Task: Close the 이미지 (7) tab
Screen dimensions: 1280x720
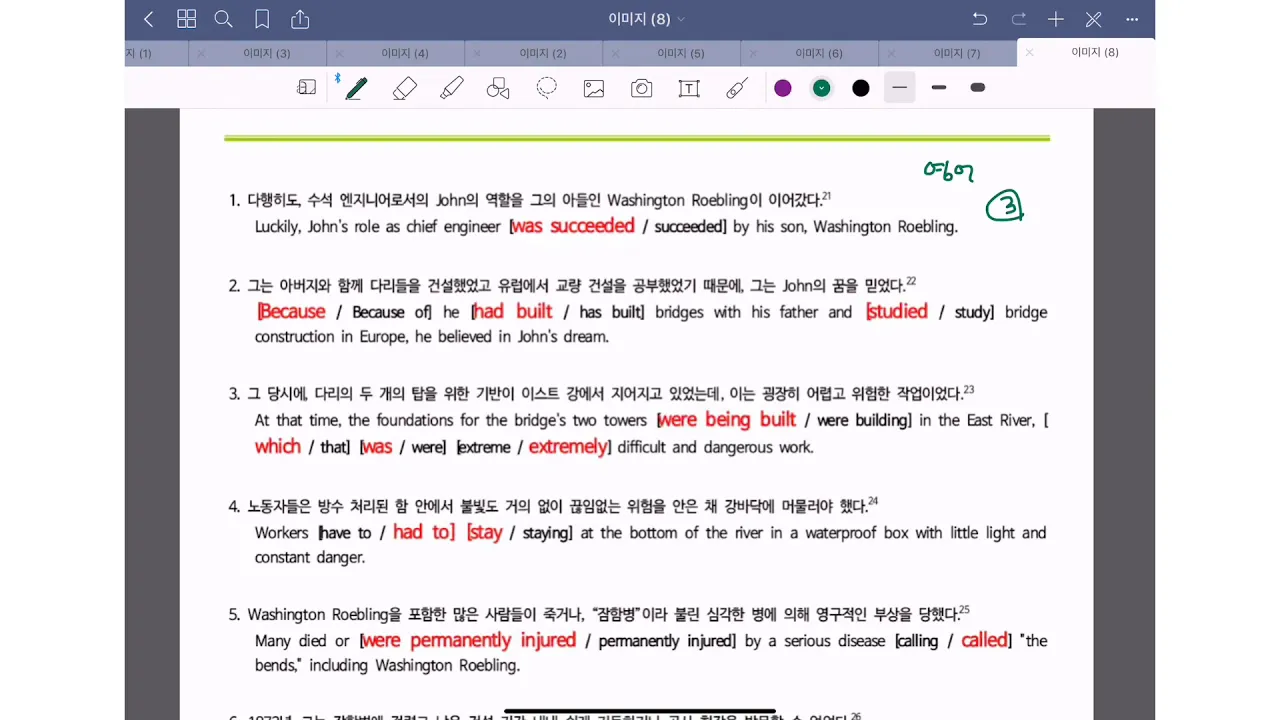Action: (891, 53)
